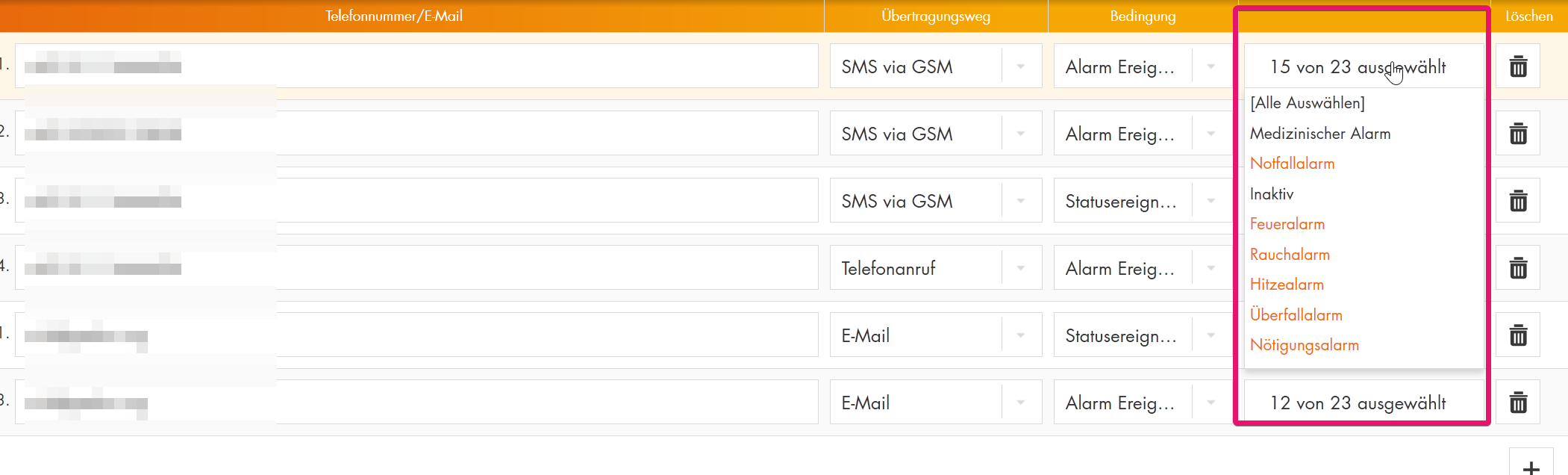Open the Telefonanruf Übertragungsweg dropdown
Screen dimensions: 1568x475
pyautogui.click(x=935, y=268)
